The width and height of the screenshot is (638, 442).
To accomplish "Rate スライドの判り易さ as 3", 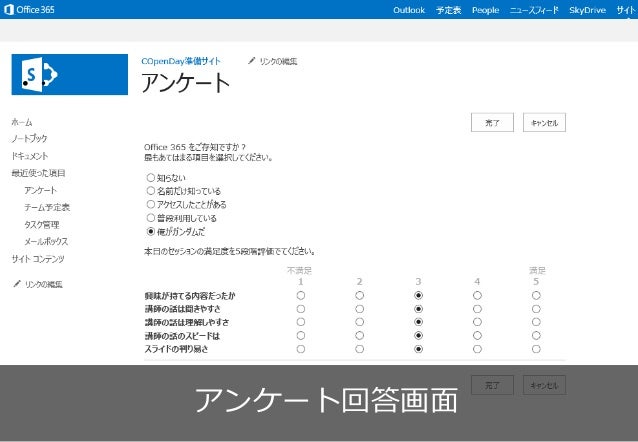I will click(418, 349).
